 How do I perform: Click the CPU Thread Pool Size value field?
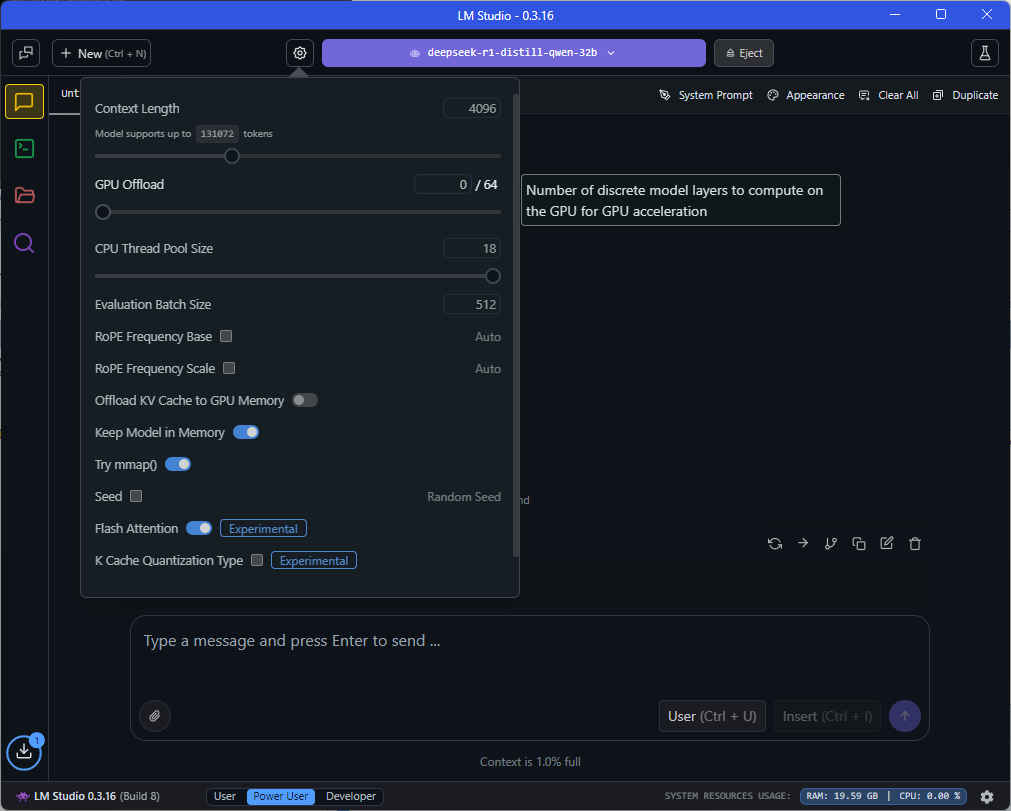472,248
